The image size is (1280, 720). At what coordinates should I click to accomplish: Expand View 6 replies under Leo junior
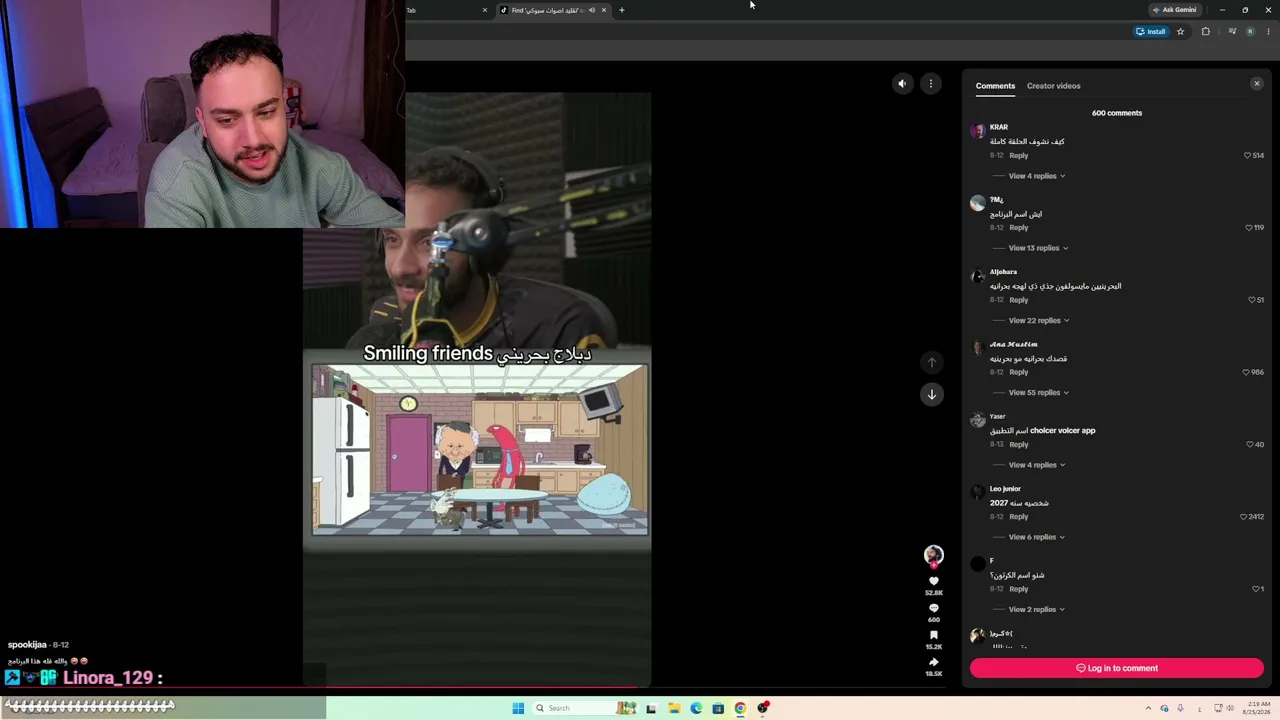1036,537
